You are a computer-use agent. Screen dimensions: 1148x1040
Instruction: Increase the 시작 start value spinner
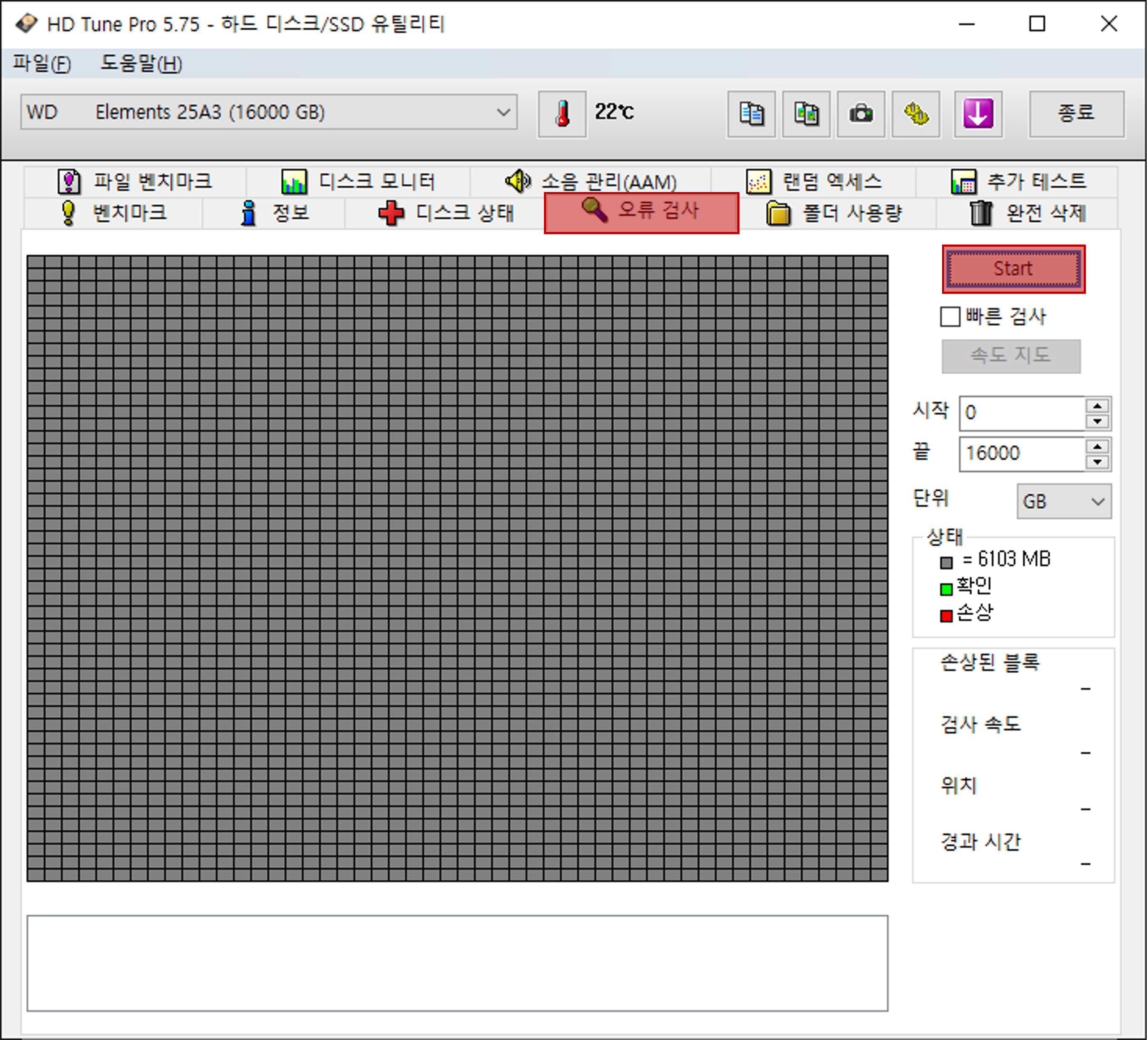[x=1097, y=405]
